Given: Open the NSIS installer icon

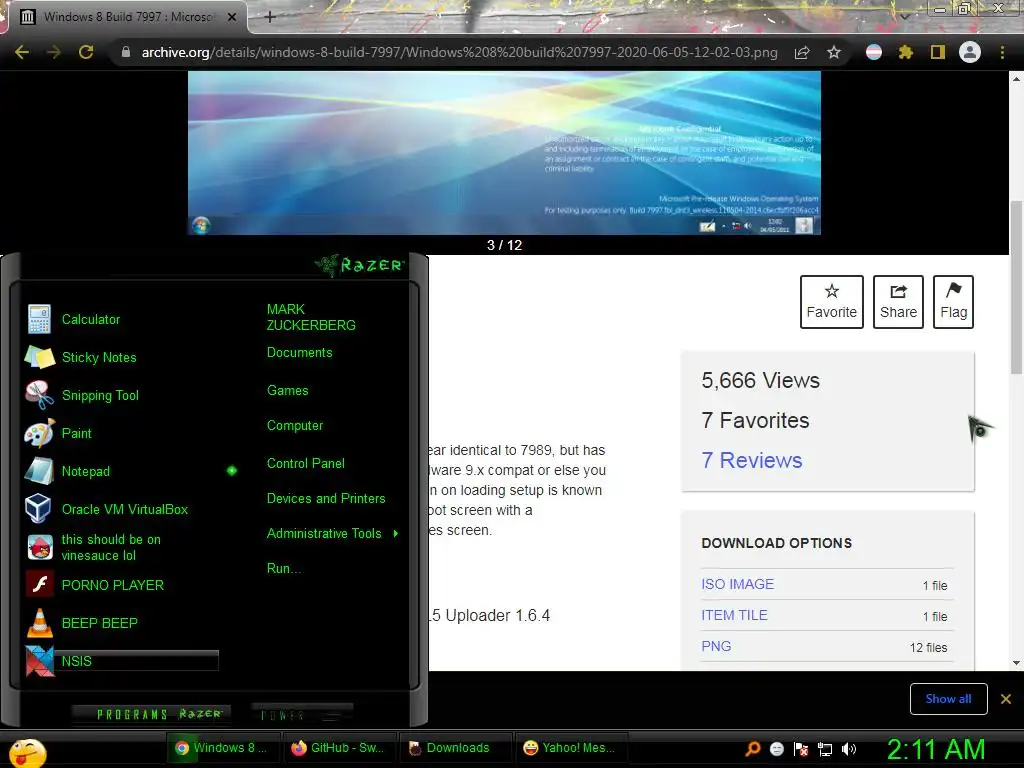Looking at the screenshot, I should click(x=39, y=661).
